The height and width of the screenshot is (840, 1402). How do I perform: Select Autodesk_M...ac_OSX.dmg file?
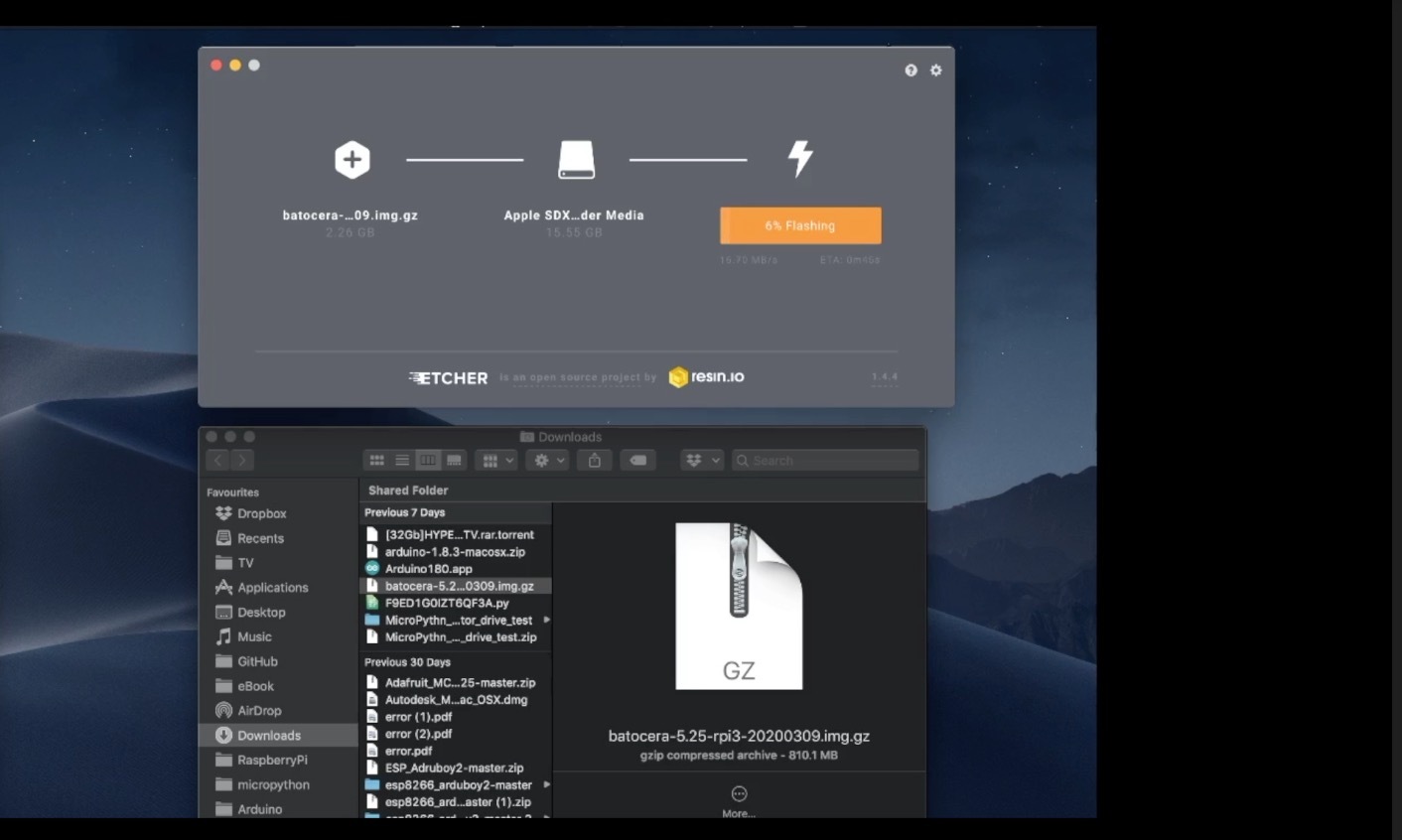[455, 700]
